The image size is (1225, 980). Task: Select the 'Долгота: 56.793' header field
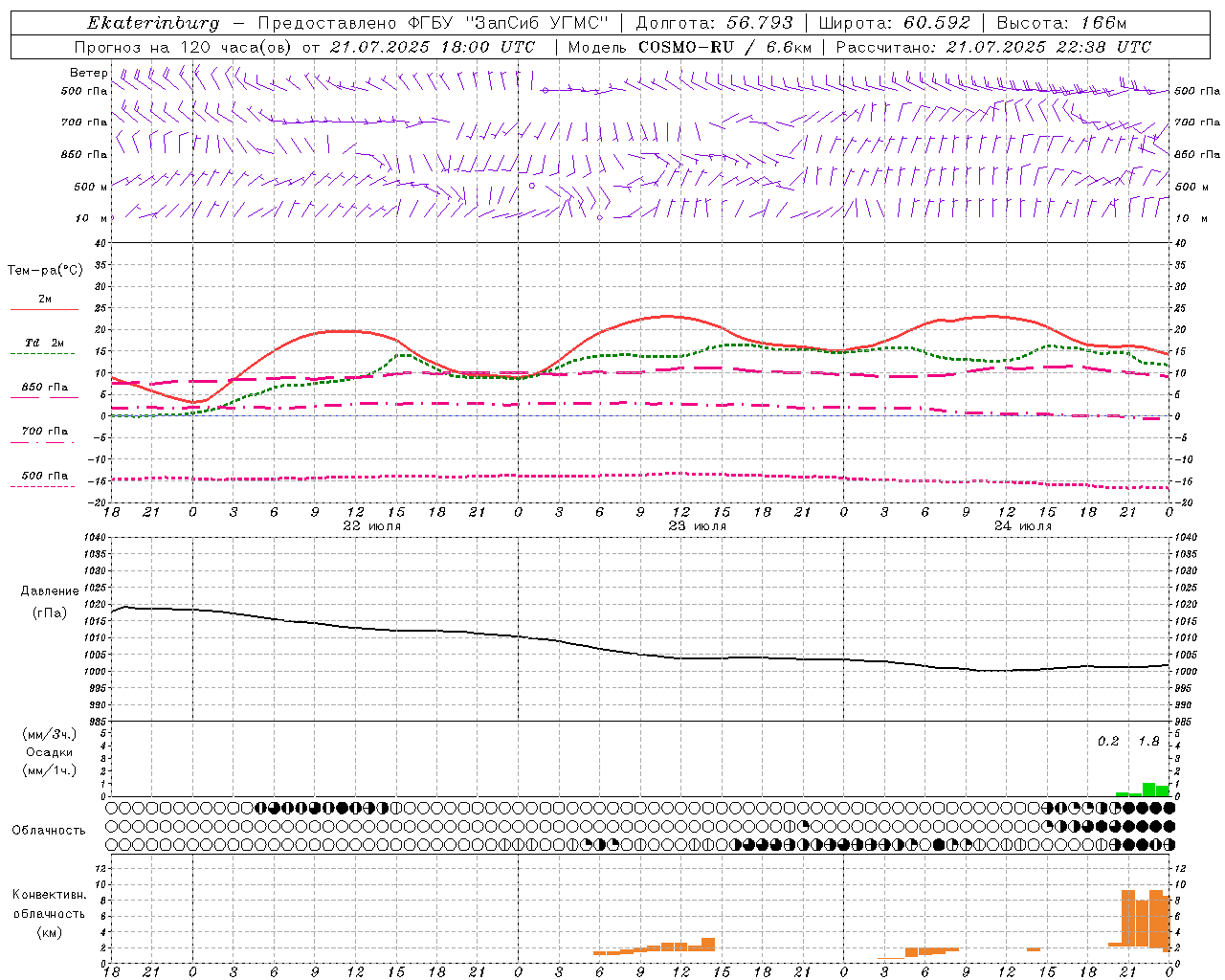tap(714, 23)
